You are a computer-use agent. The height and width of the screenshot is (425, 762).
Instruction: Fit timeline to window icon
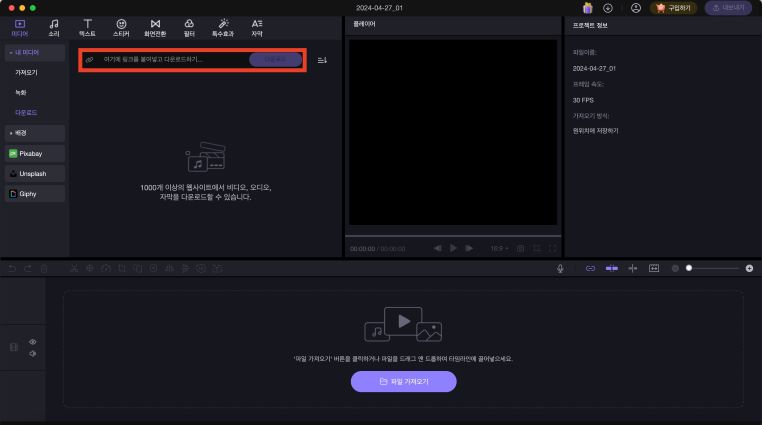pyautogui.click(x=654, y=269)
